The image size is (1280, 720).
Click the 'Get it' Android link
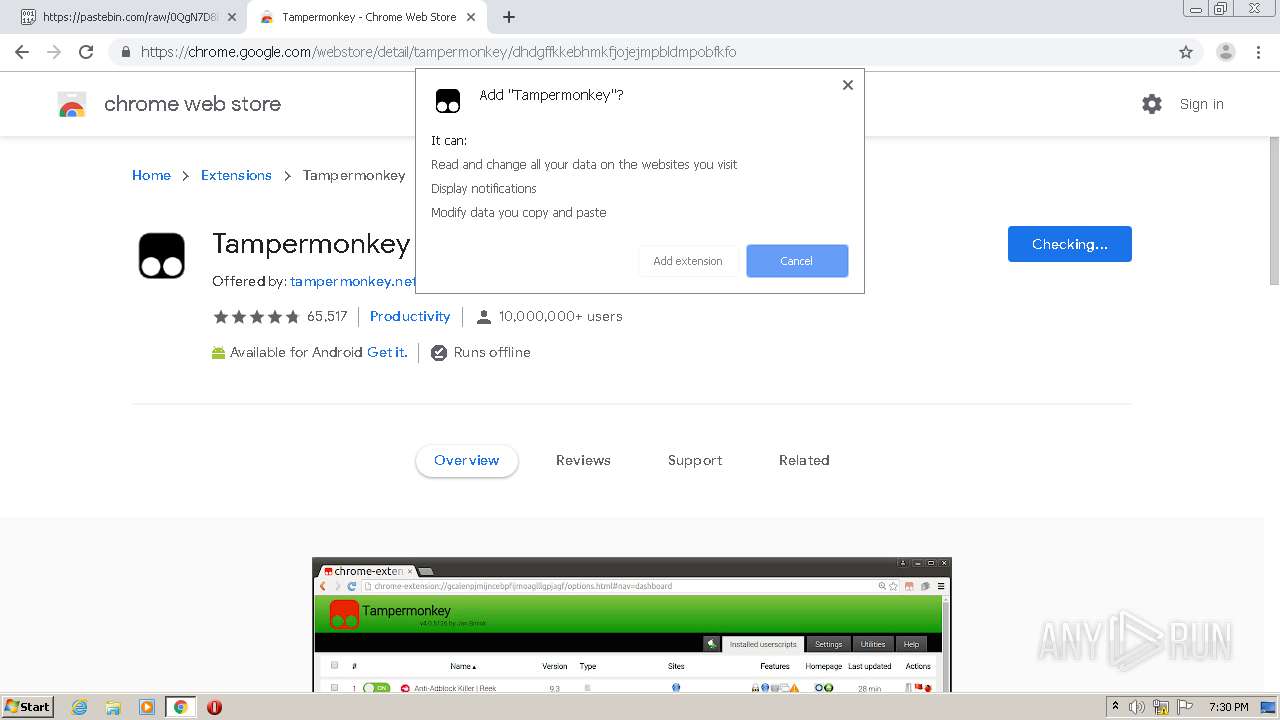click(x=387, y=352)
